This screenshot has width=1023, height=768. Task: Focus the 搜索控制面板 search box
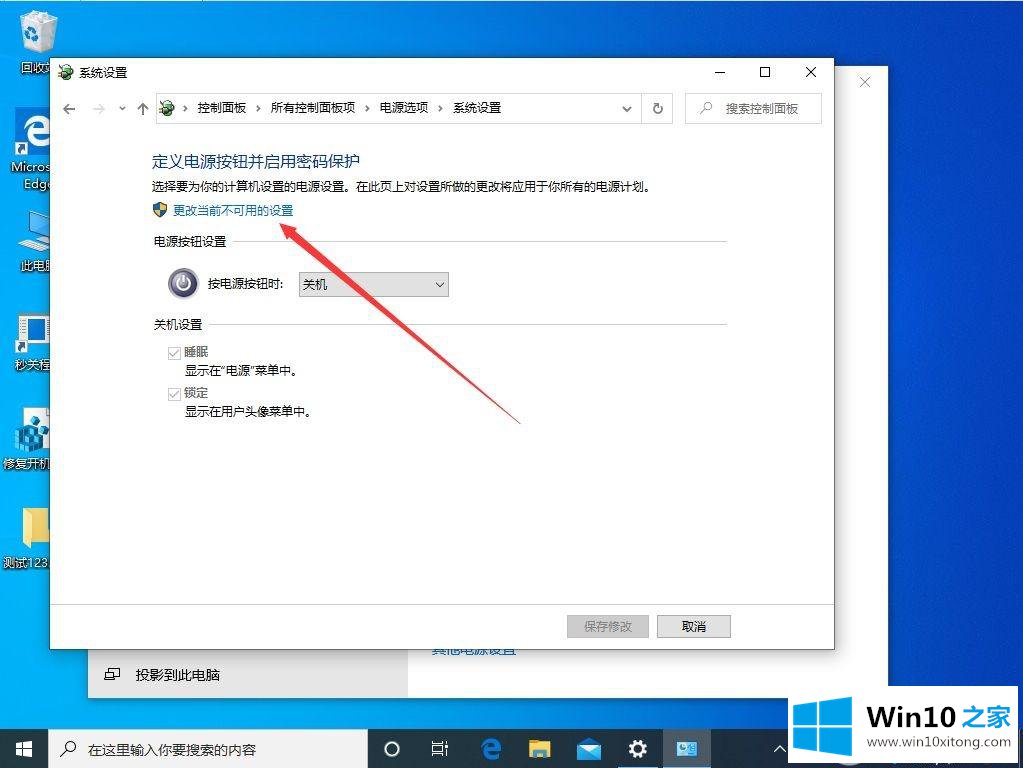pos(754,109)
